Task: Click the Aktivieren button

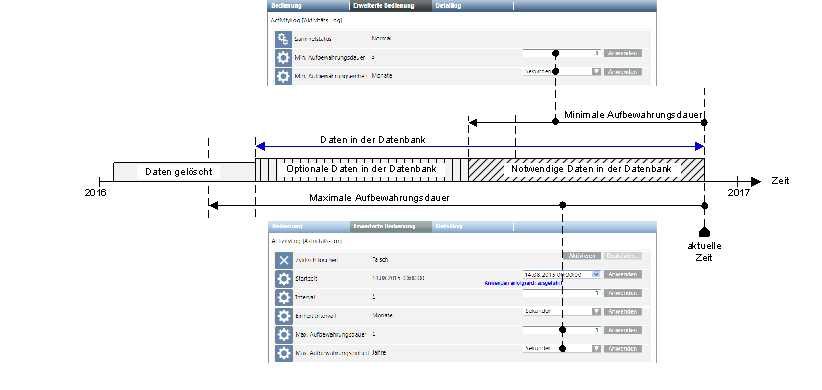Action: click(x=581, y=256)
